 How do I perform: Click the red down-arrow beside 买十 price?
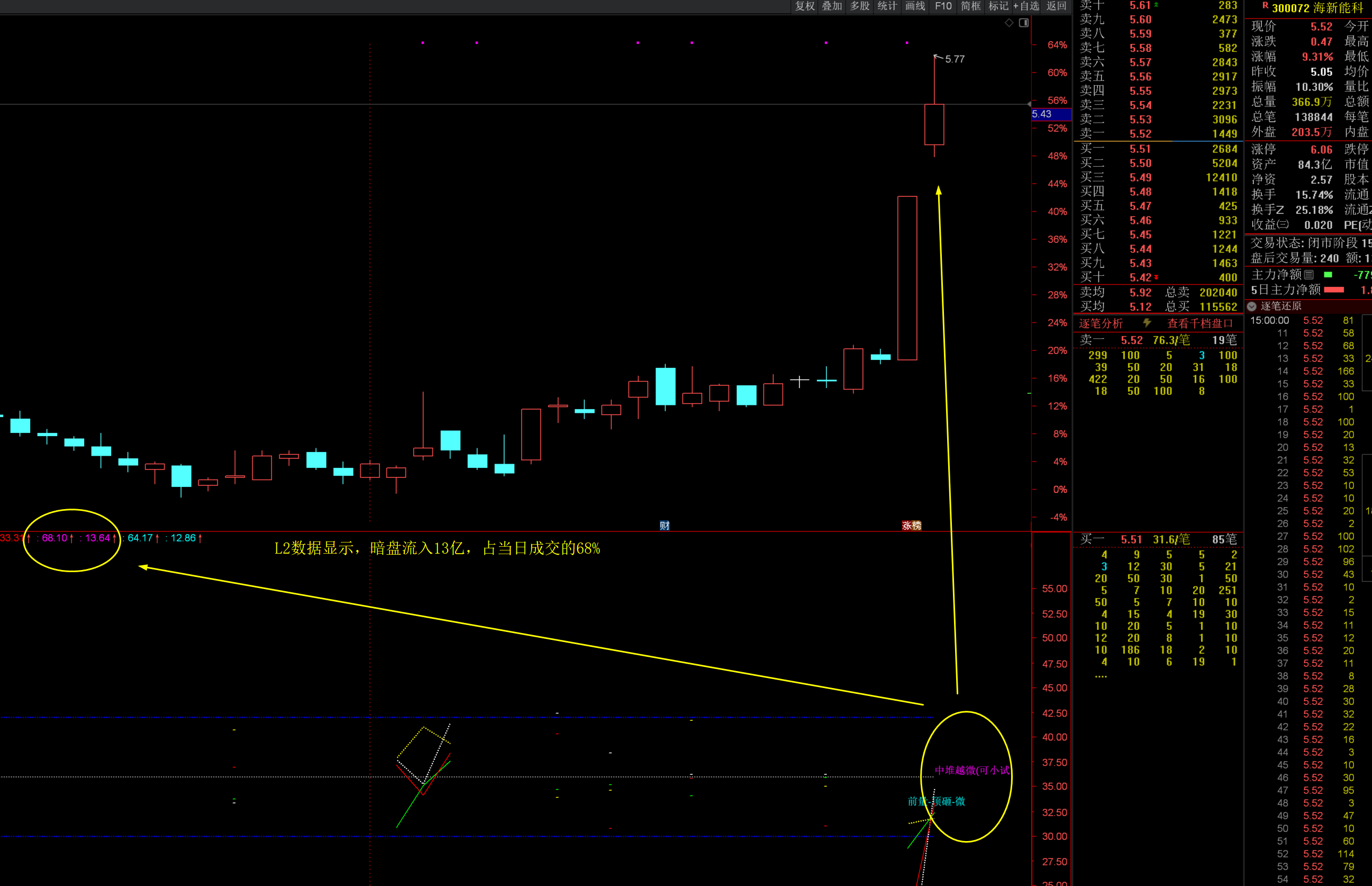1156,277
